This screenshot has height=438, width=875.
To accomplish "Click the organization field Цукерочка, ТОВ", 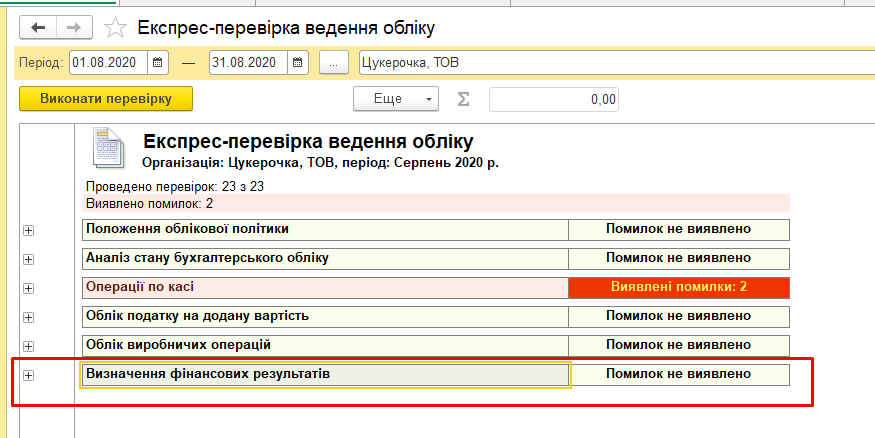I will [x=615, y=63].
